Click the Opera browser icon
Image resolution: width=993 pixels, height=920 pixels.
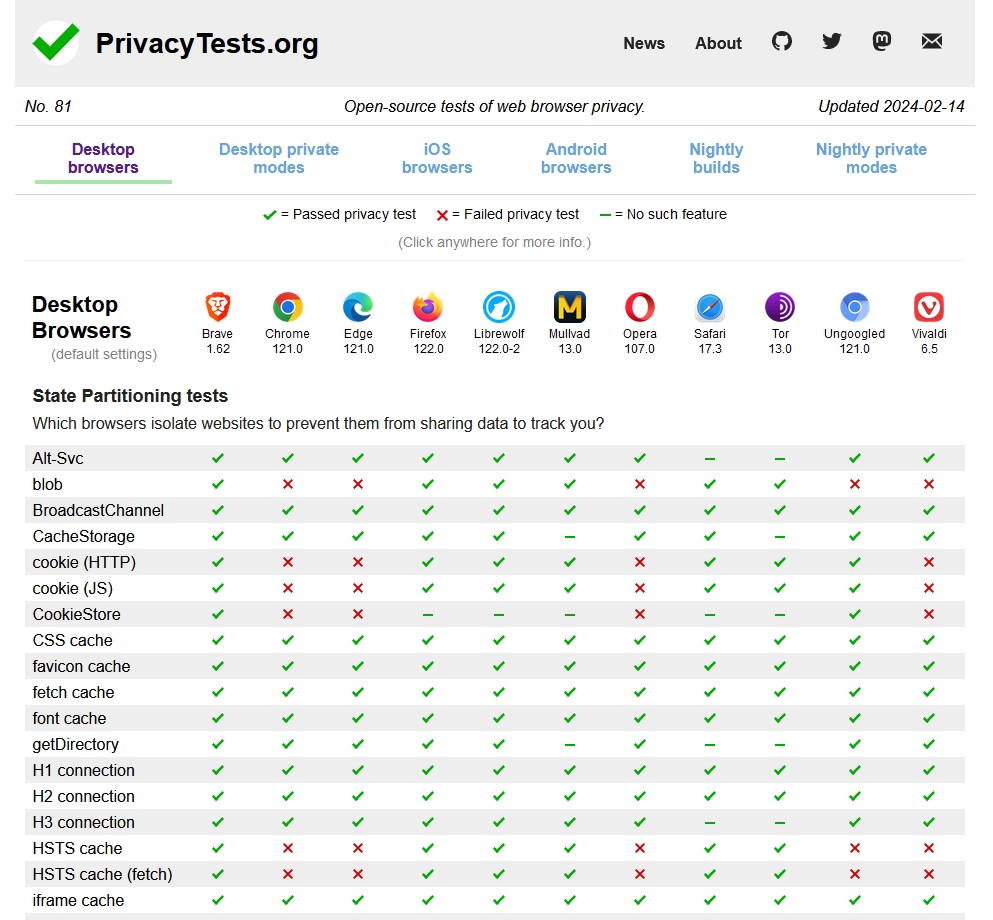click(x=640, y=307)
